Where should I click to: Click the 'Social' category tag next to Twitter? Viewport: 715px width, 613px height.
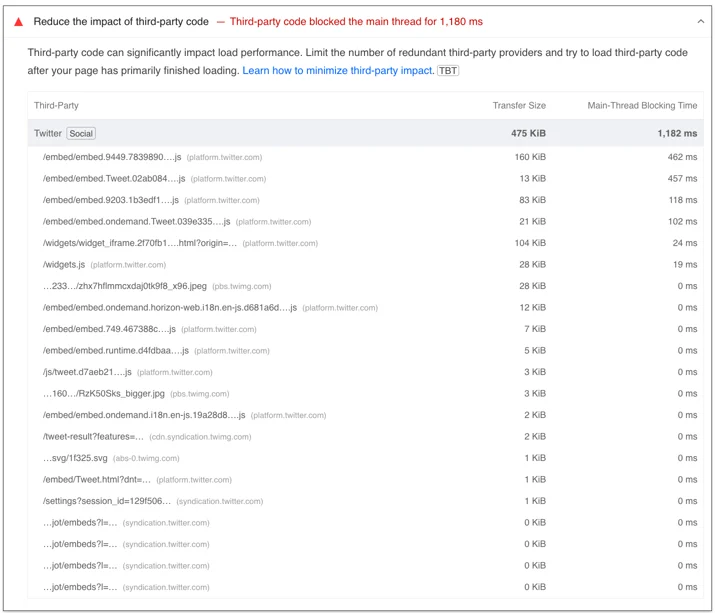tap(81, 134)
